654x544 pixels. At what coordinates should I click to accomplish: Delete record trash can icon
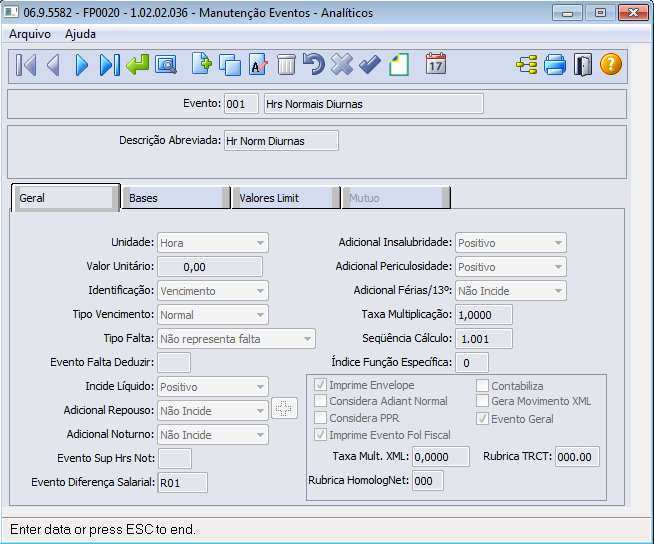[x=286, y=65]
